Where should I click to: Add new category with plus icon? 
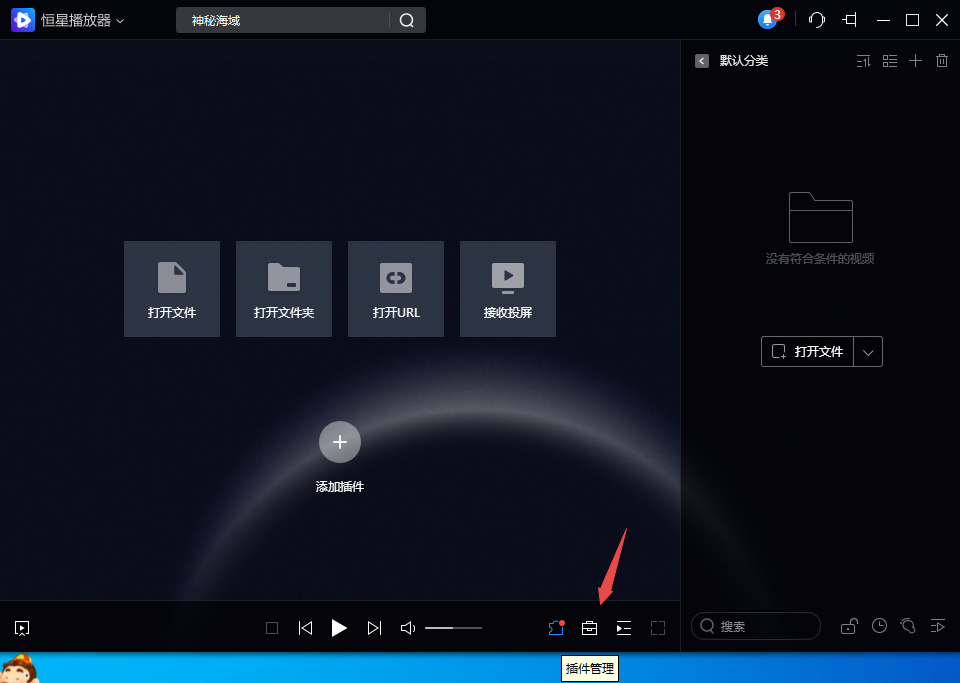pyautogui.click(x=915, y=61)
